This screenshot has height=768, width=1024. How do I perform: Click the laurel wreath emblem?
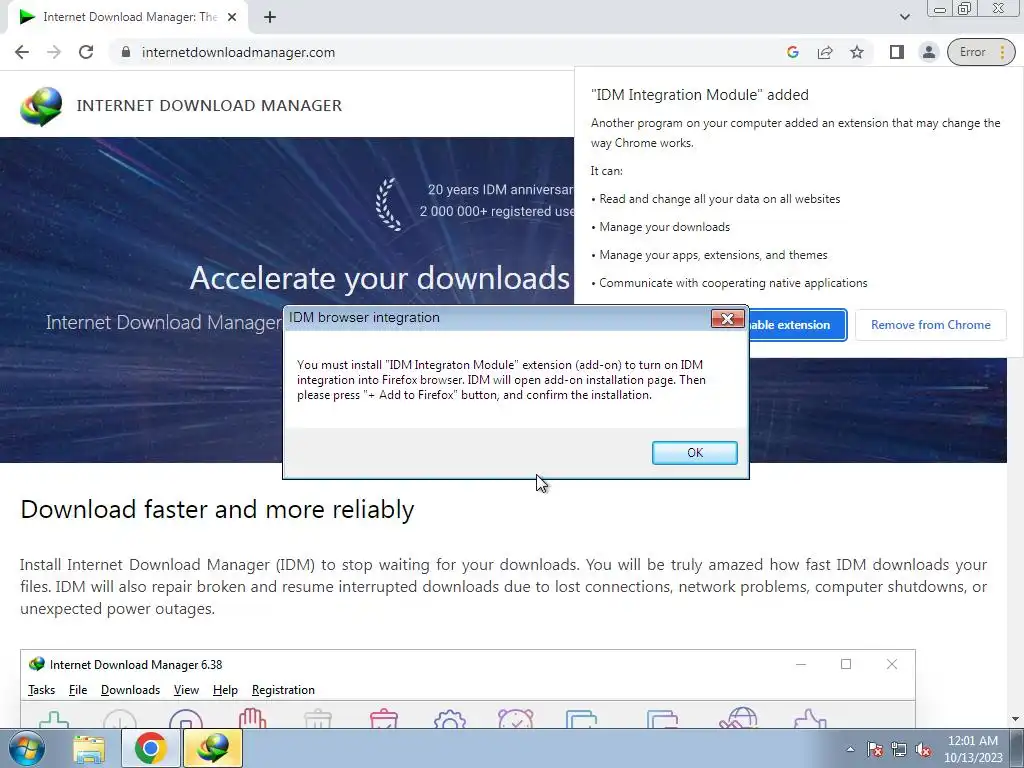pyautogui.click(x=388, y=204)
